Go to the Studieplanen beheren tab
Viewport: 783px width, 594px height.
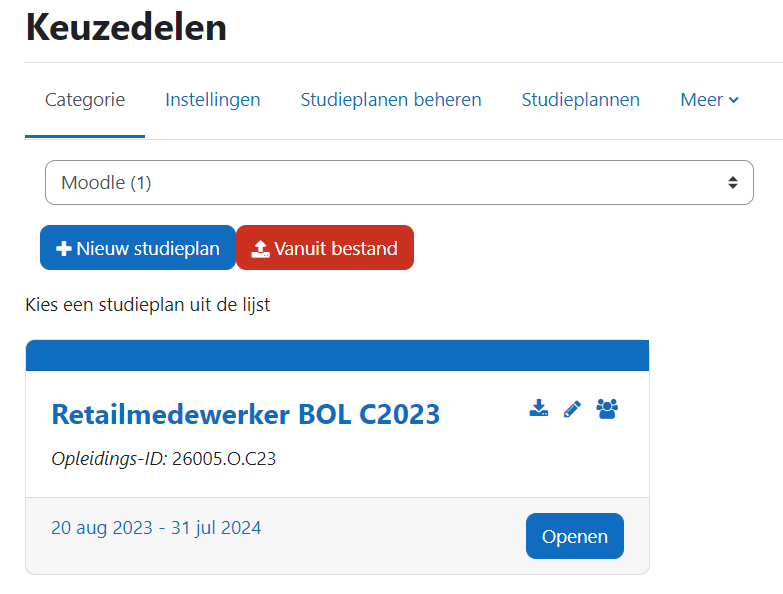[x=391, y=100]
